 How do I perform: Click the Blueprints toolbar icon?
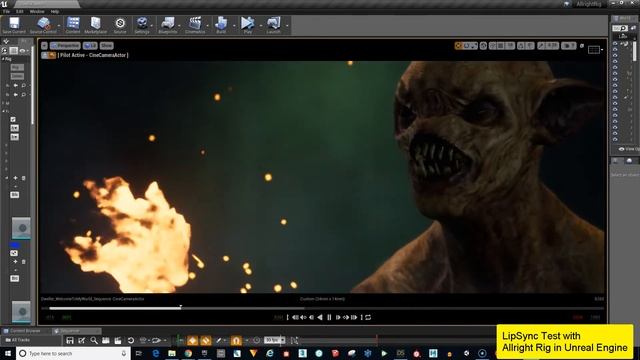[168, 23]
